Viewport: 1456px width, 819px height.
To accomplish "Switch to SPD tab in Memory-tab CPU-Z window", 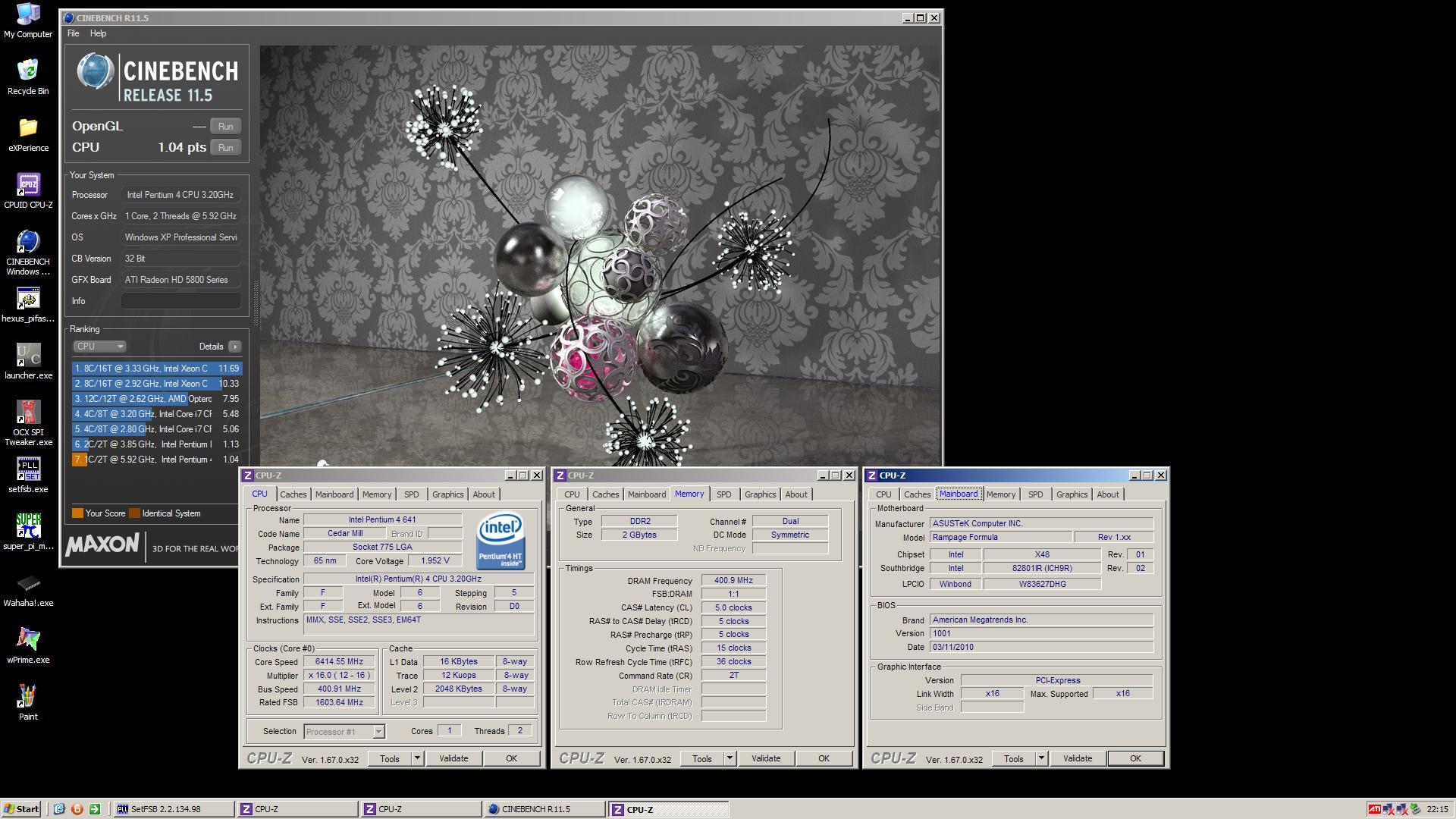I will [x=723, y=494].
